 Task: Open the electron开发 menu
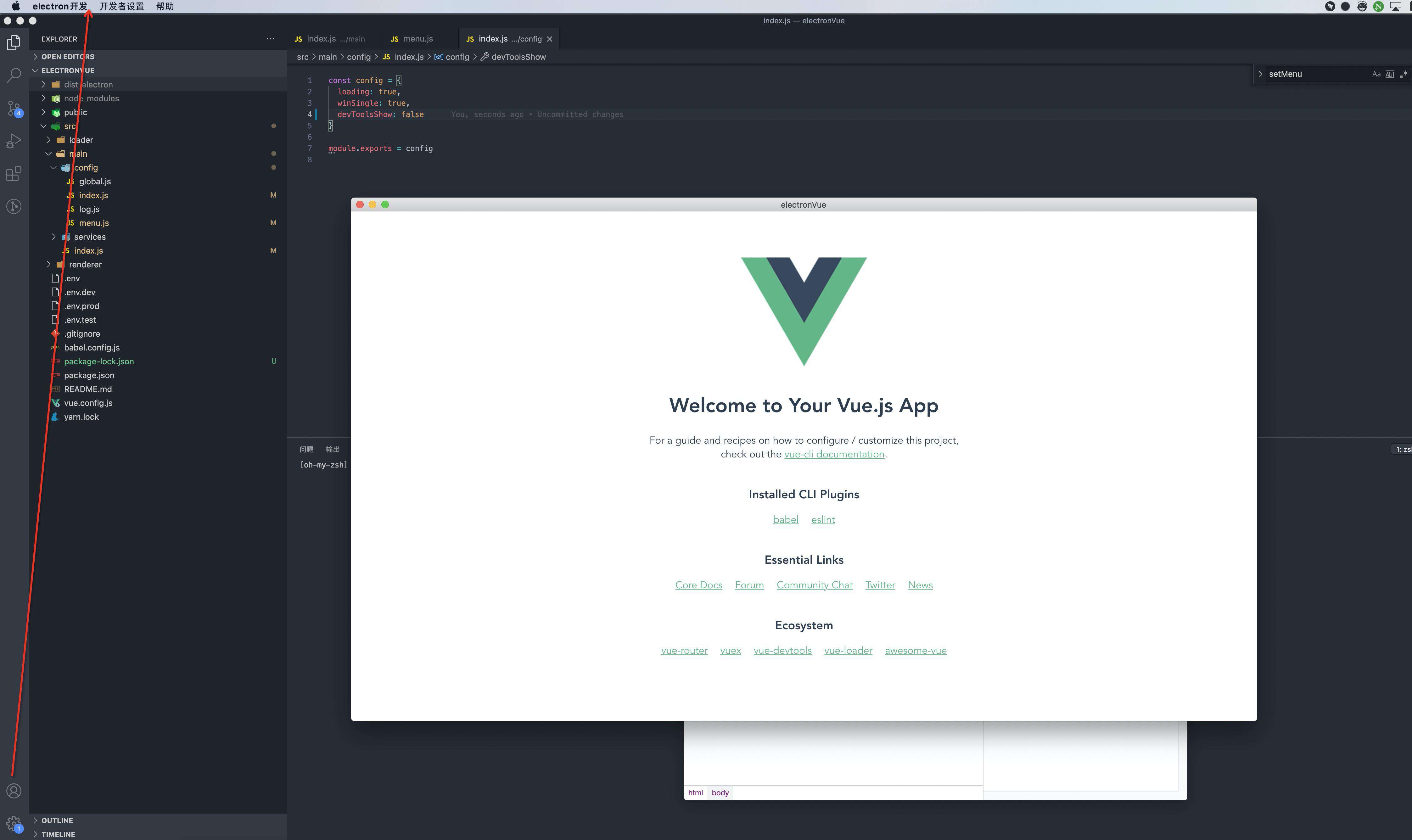point(60,6)
